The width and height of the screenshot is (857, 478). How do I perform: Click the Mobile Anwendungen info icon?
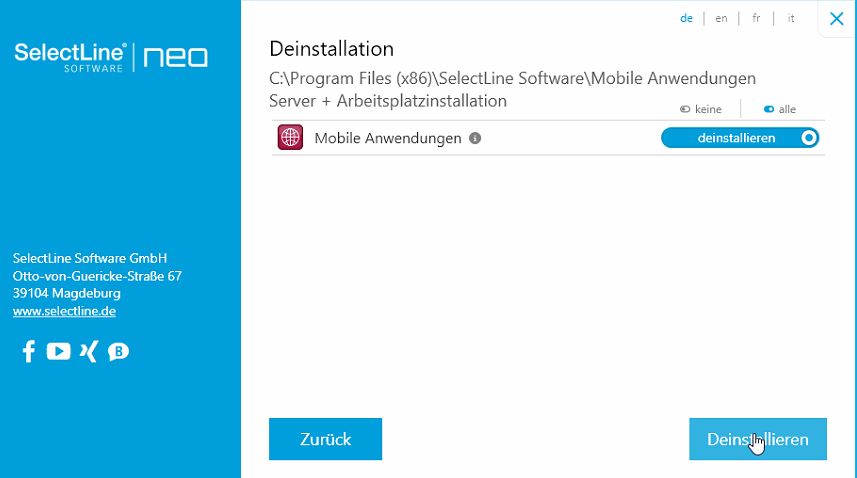tap(475, 138)
